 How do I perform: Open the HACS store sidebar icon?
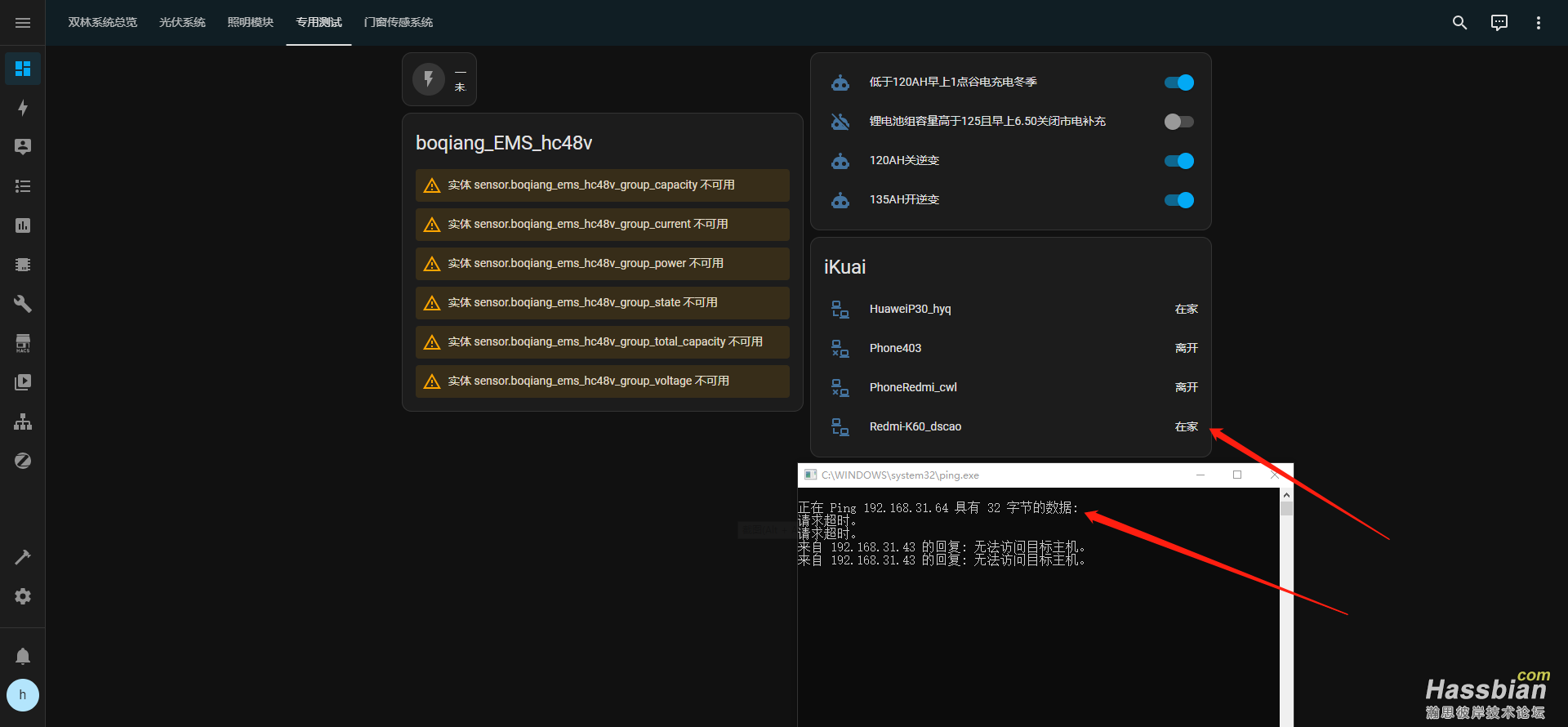click(23, 343)
